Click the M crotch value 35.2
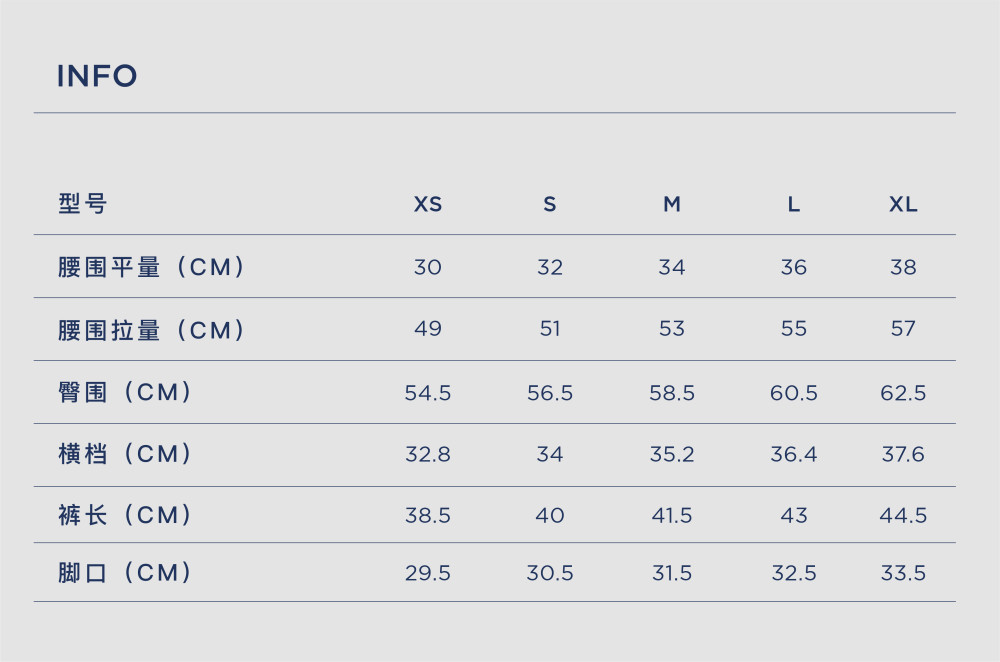 672,454
